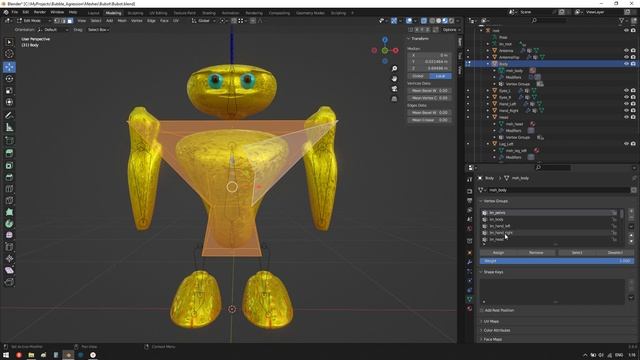Select the Shrink/Fatten tool
Viewport: 640px width, 360px height.
pos(9,258)
